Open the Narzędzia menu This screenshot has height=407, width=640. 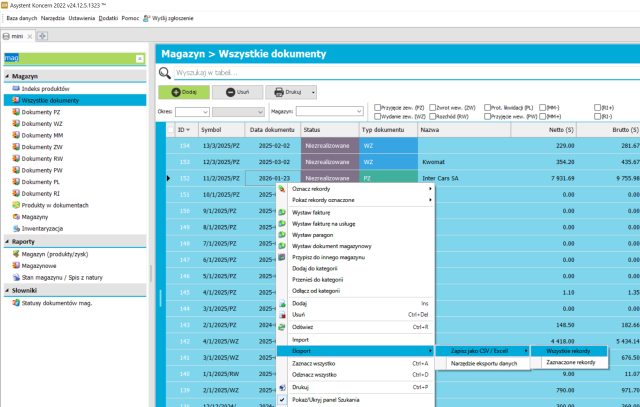click(x=53, y=18)
